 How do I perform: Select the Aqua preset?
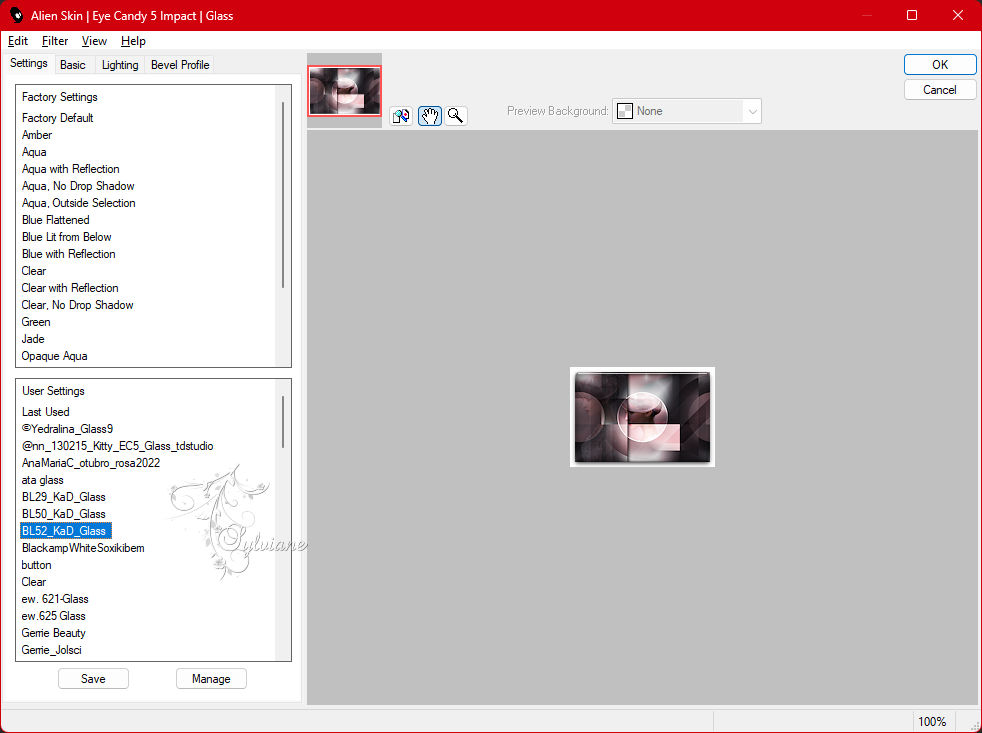pos(34,152)
